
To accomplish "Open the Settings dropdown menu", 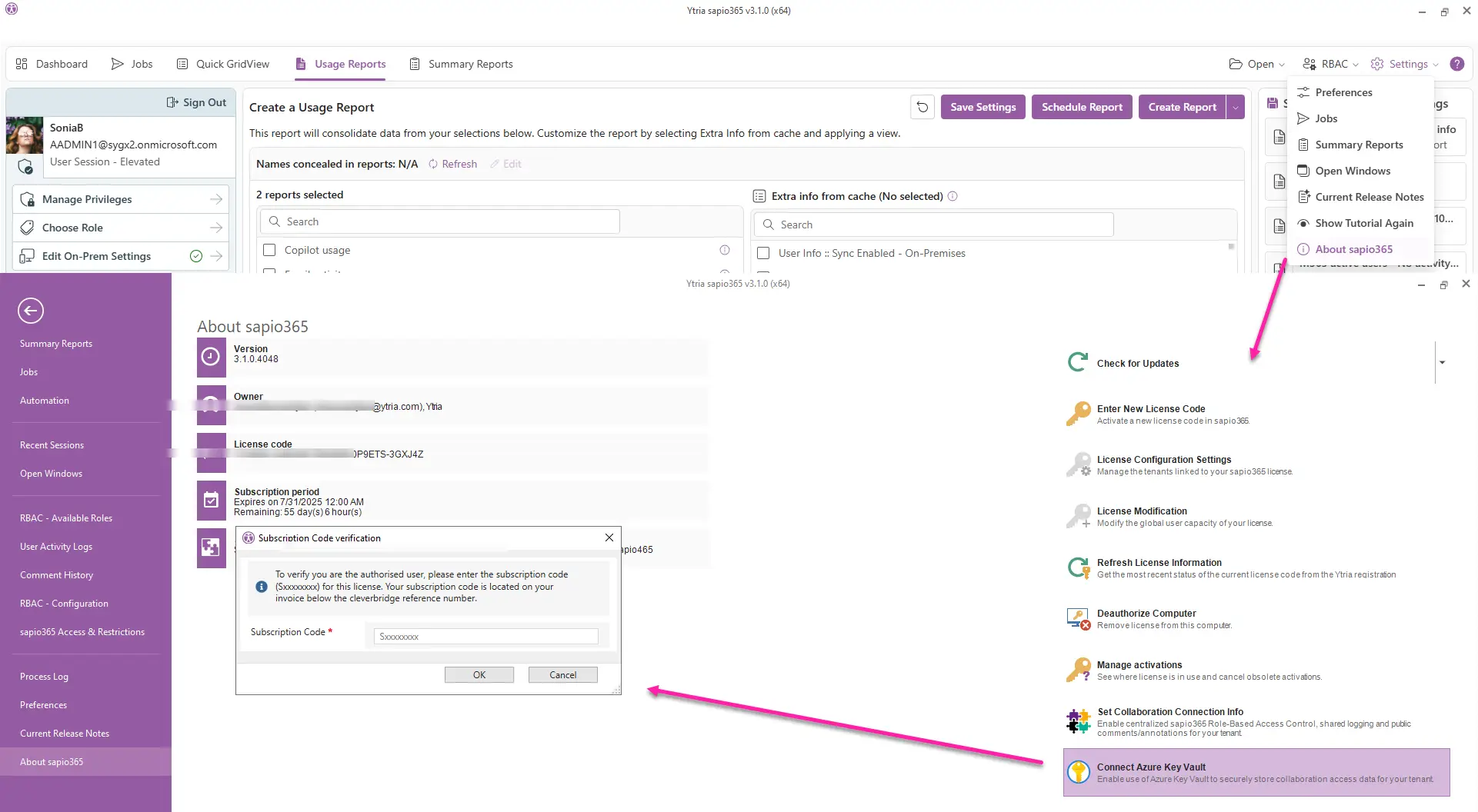I will pos(1405,64).
